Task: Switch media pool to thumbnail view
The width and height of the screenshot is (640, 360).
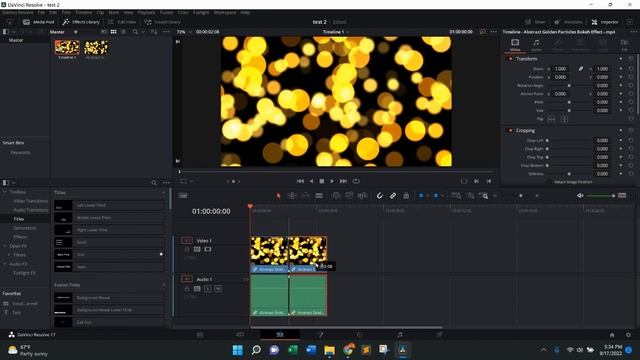Action: [113, 32]
